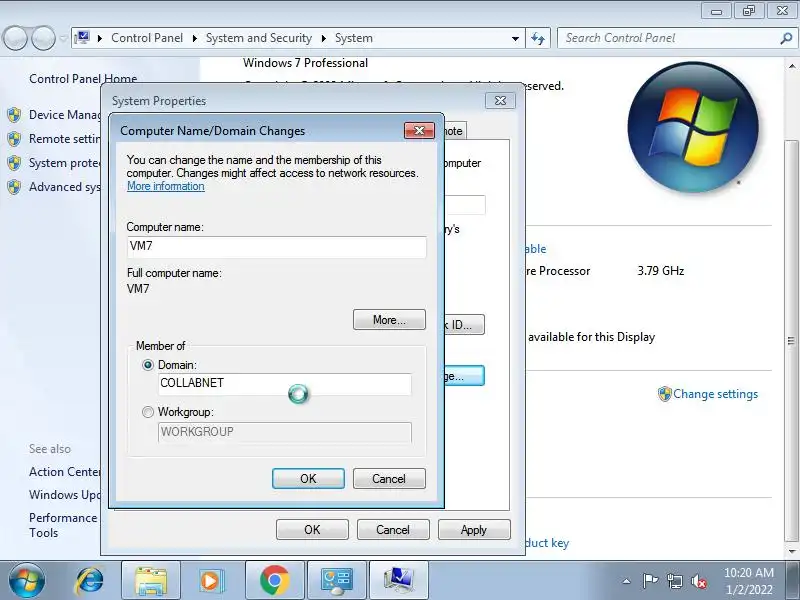Click the Action Center flag tray icon
800x600 pixels.
tap(650, 581)
